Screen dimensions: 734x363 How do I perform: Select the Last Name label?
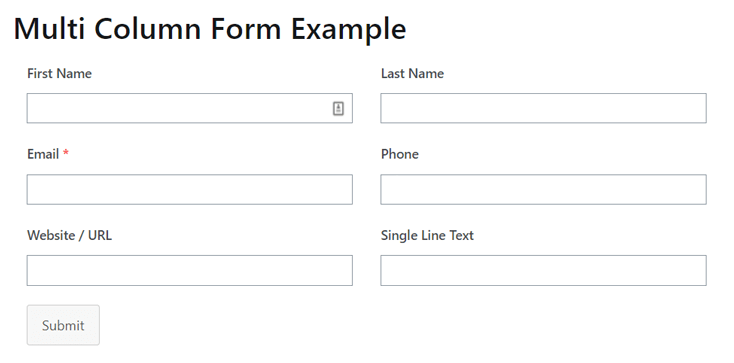click(412, 74)
